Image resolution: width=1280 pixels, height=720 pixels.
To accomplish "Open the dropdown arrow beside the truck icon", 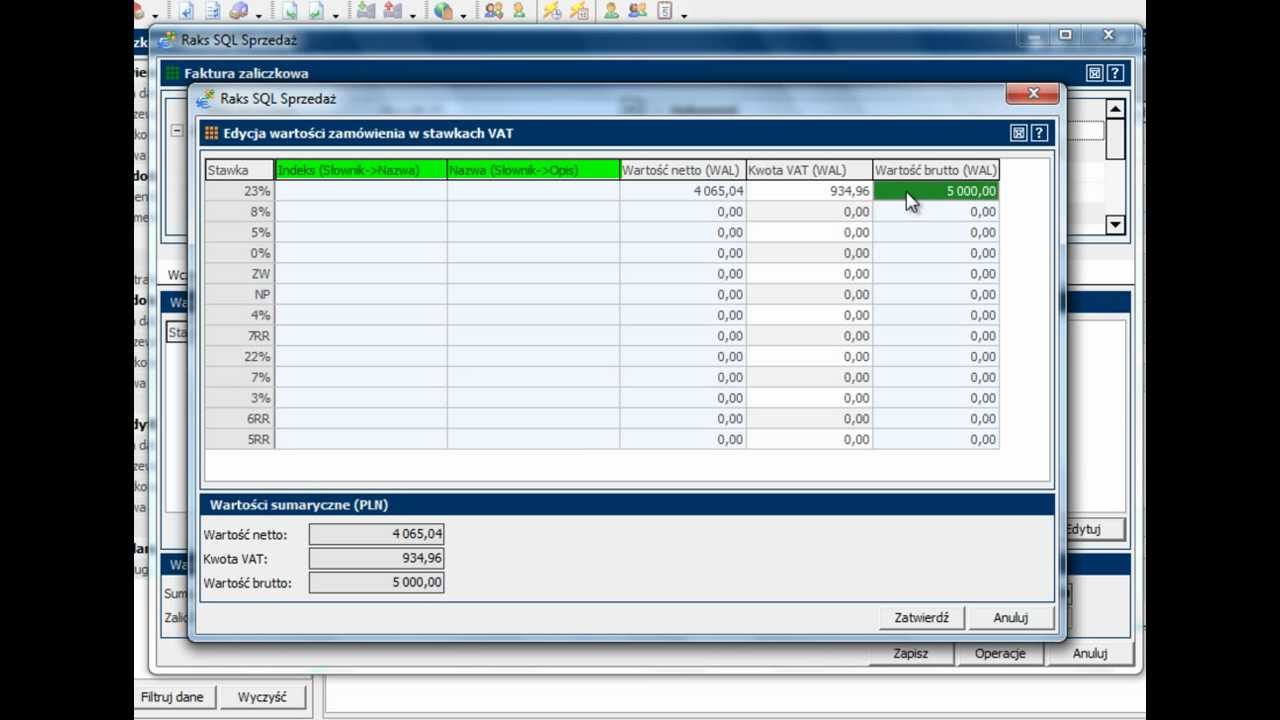I will tap(259, 15).
